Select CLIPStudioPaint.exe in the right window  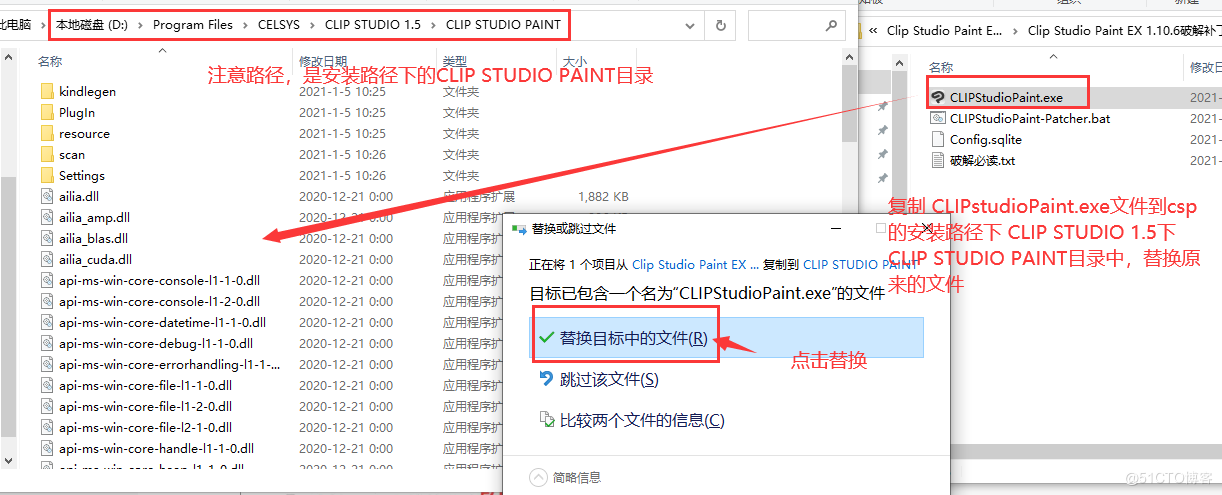point(1006,98)
